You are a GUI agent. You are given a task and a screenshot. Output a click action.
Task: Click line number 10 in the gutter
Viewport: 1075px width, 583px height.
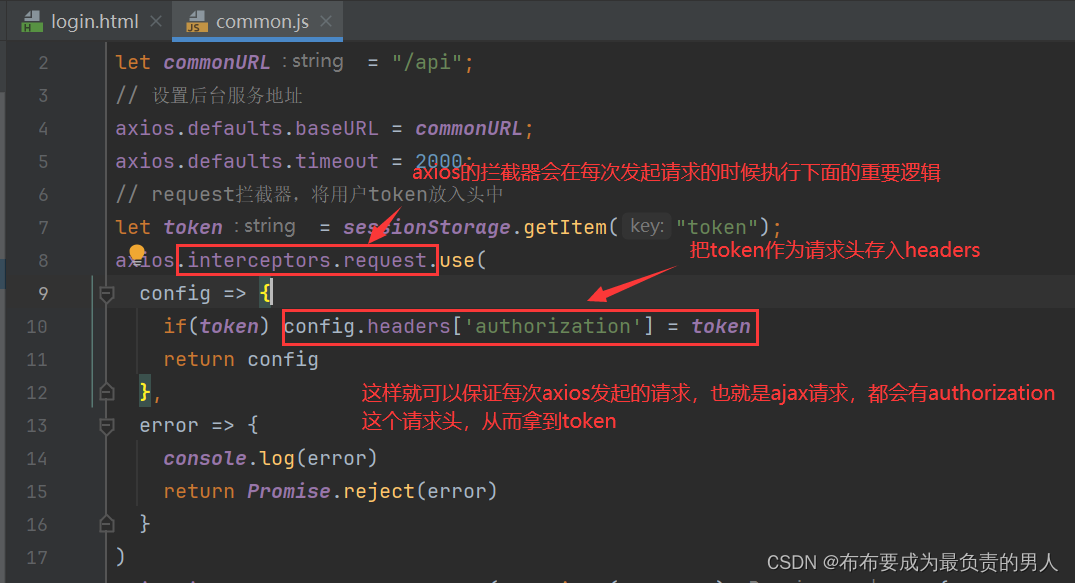pyautogui.click(x=37, y=326)
